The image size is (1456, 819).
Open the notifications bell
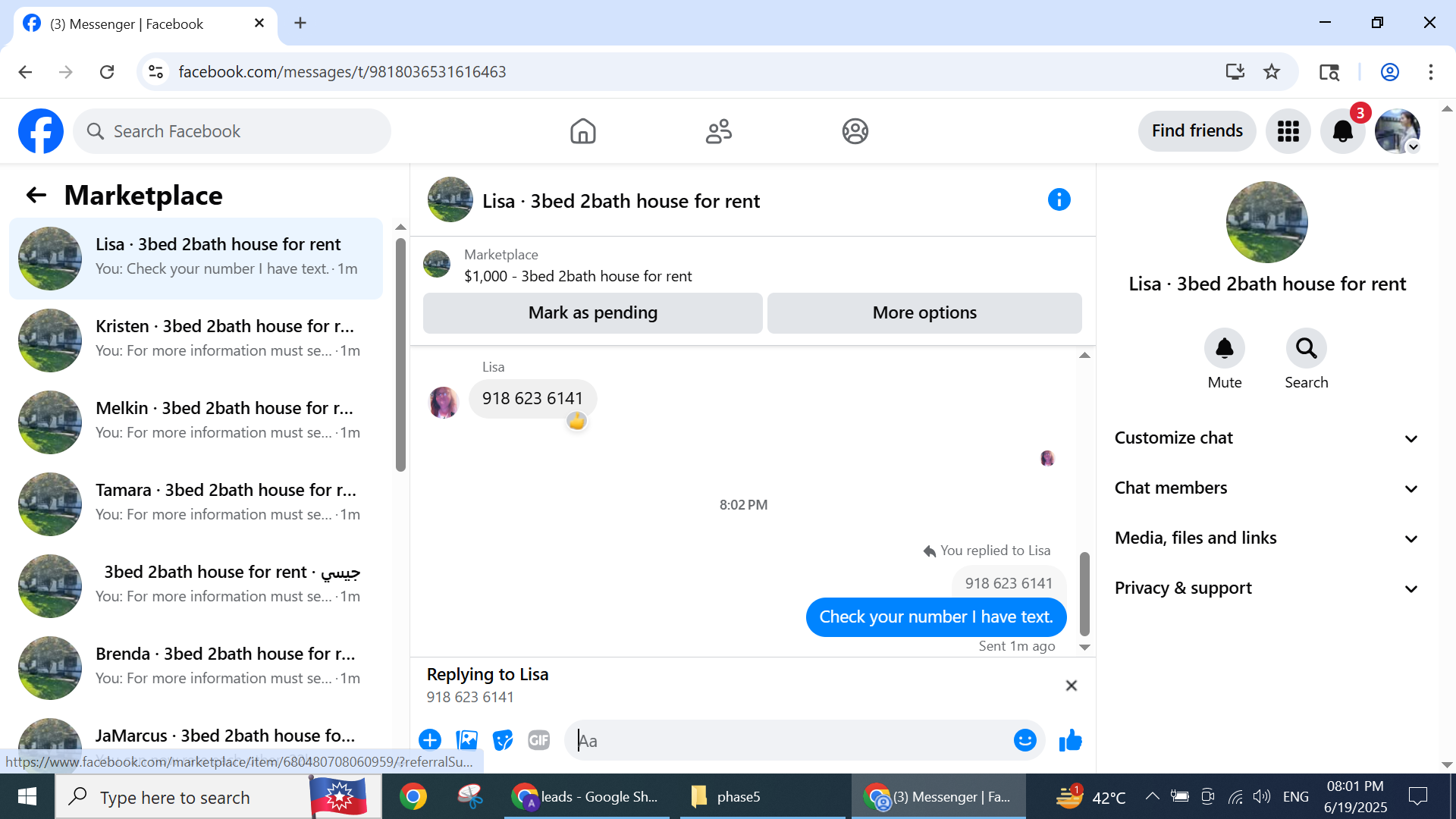click(x=1342, y=131)
